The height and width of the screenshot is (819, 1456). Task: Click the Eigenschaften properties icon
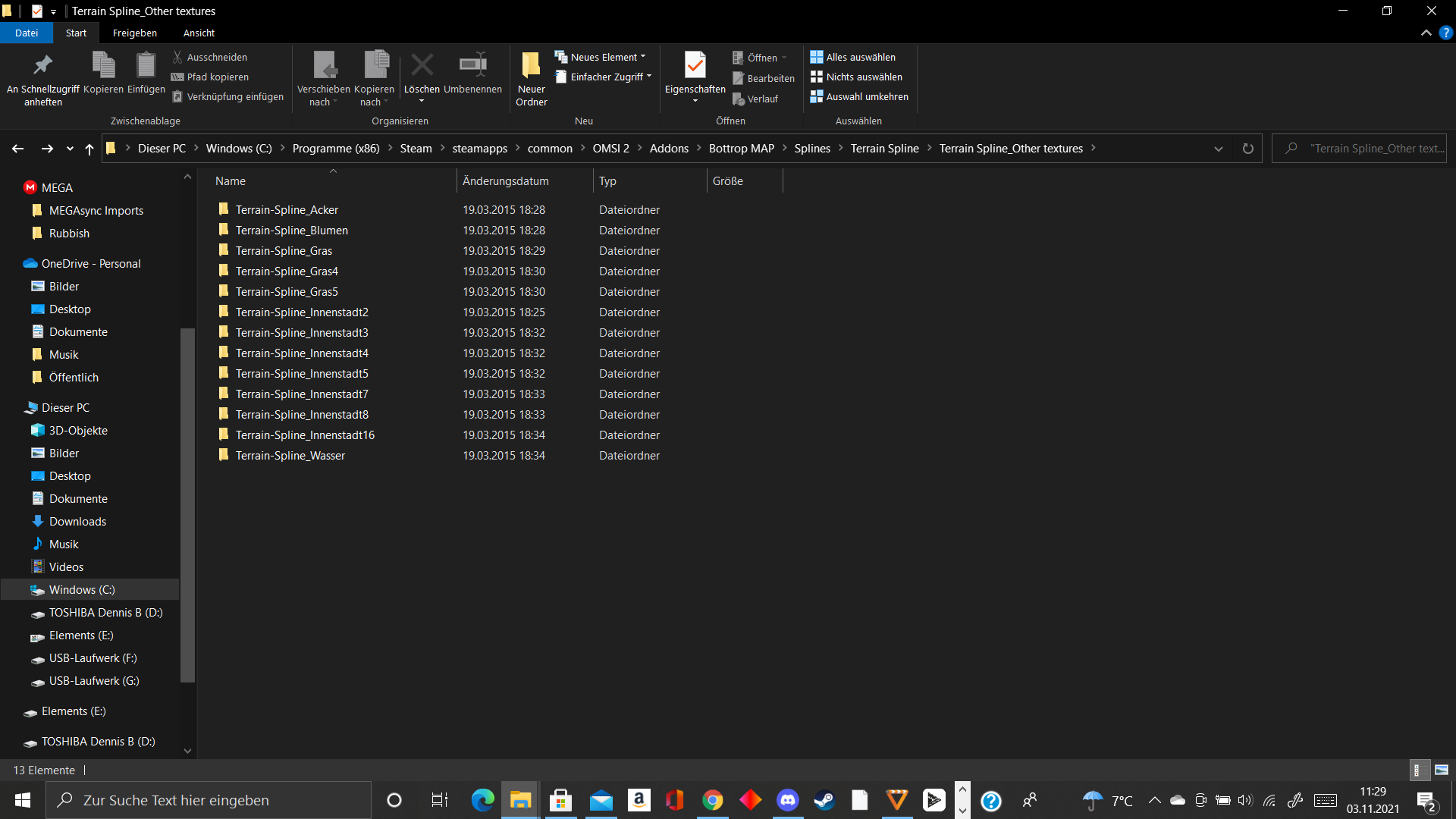(695, 66)
